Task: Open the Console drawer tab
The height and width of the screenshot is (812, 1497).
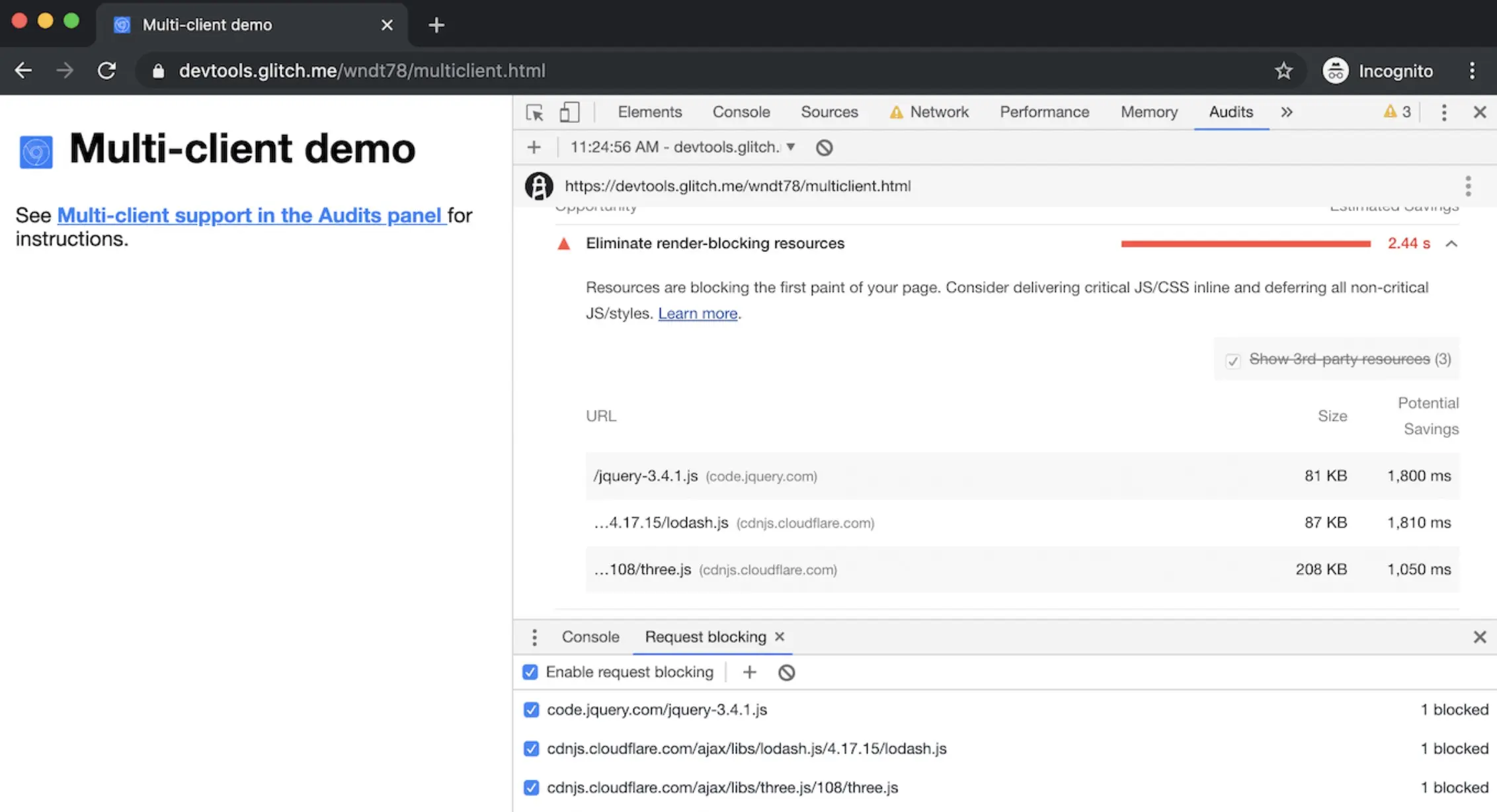Action: pos(590,637)
